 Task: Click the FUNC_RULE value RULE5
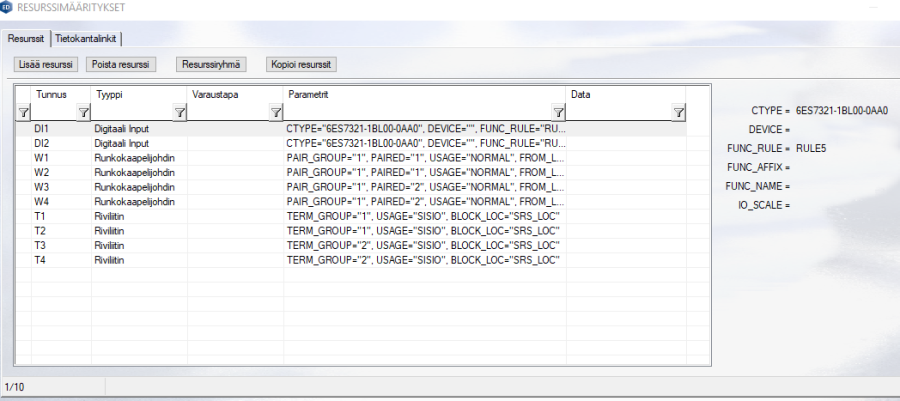[811, 148]
